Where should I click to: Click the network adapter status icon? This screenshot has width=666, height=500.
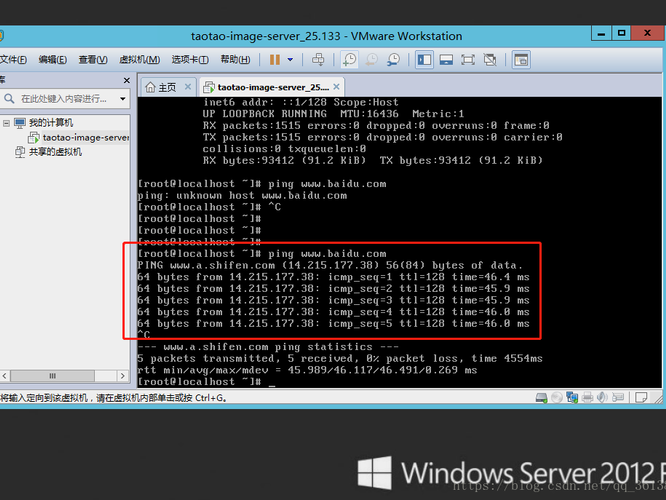tap(572, 398)
